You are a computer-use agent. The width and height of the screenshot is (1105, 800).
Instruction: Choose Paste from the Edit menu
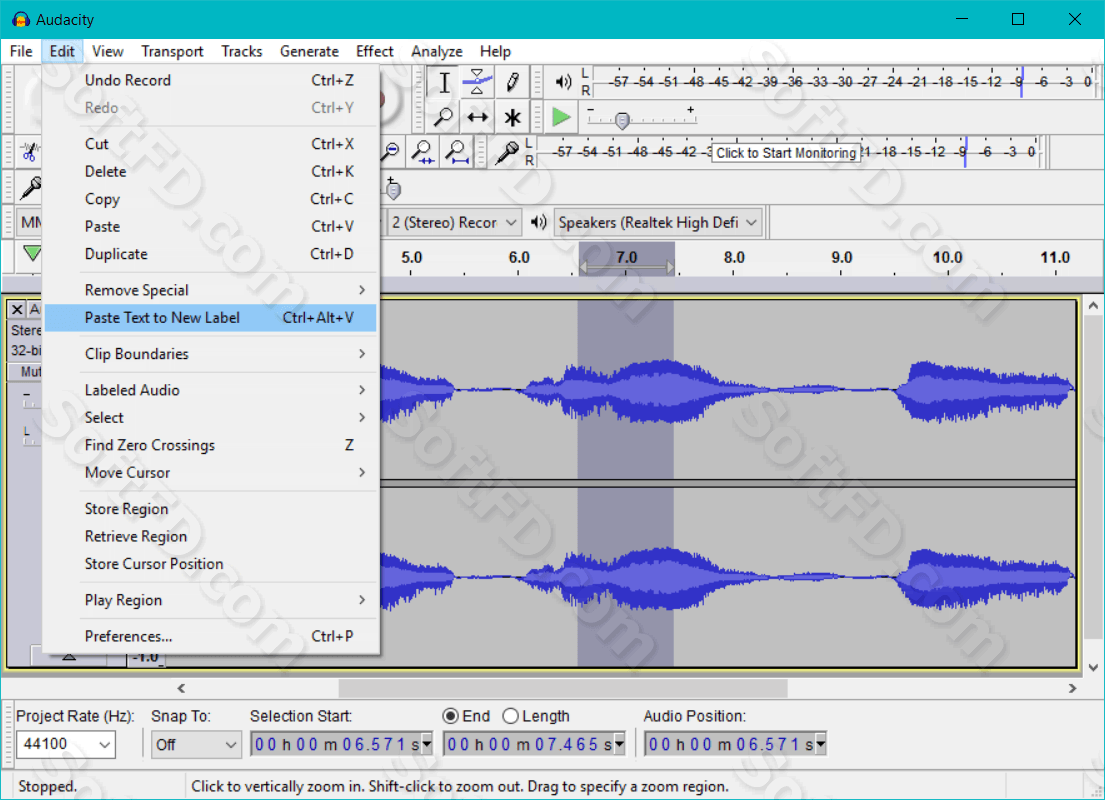coord(211,226)
